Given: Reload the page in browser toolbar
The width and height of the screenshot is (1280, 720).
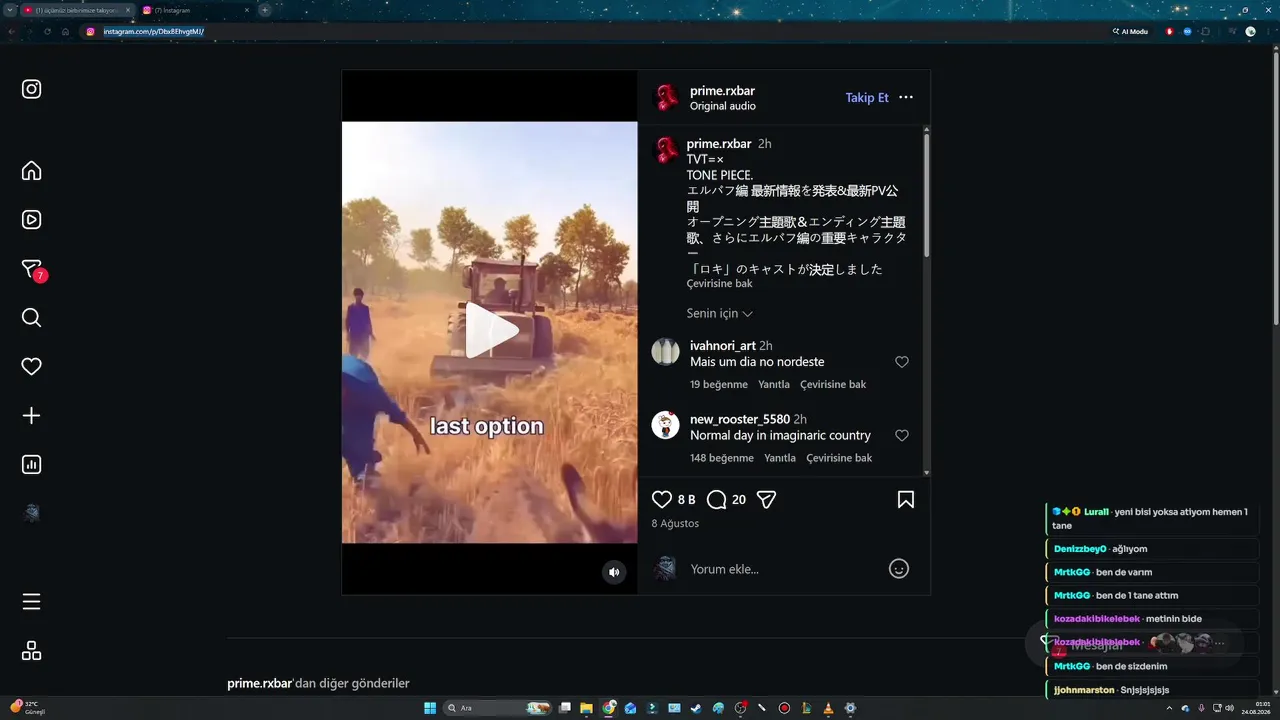Looking at the screenshot, I should pyautogui.click(x=47, y=31).
